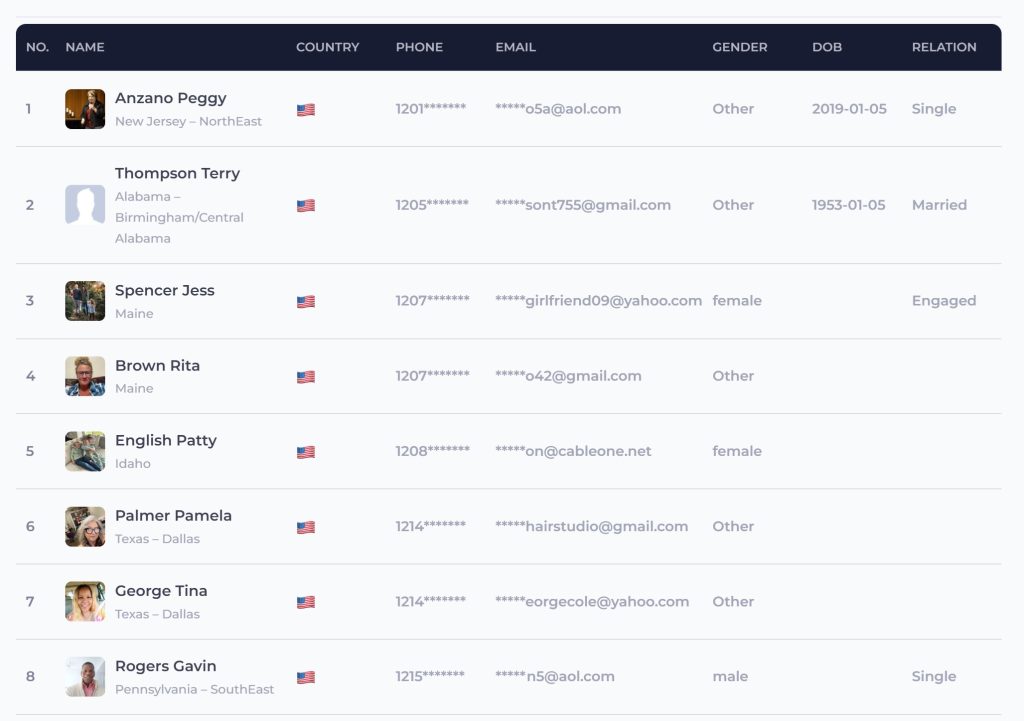Click the US flag in Spencer Jess's row
1024x721 pixels.
coord(306,302)
